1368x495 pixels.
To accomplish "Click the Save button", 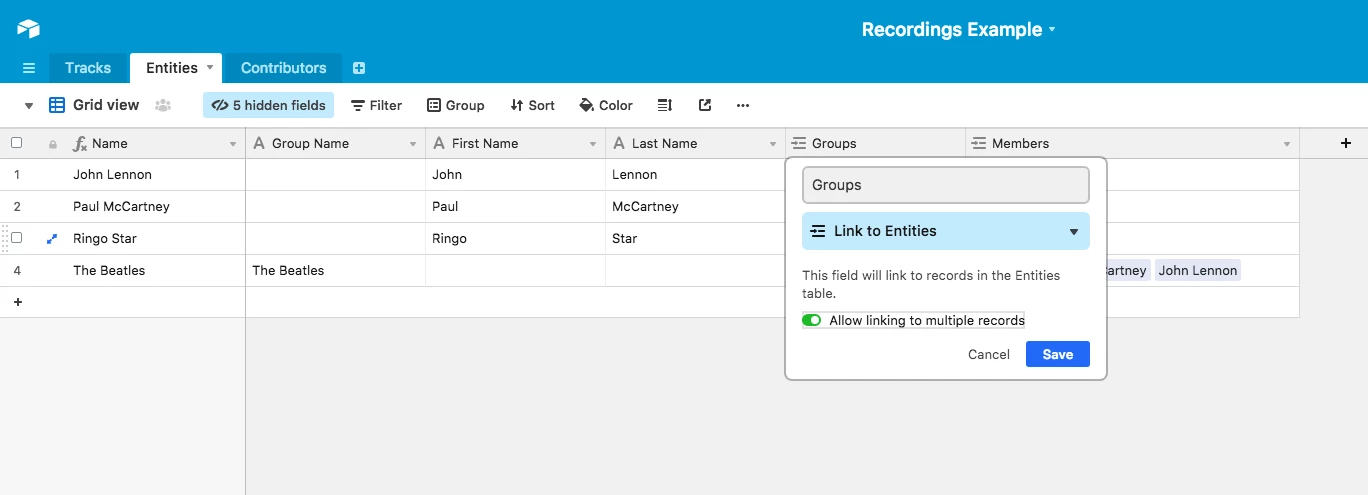I will (1058, 354).
